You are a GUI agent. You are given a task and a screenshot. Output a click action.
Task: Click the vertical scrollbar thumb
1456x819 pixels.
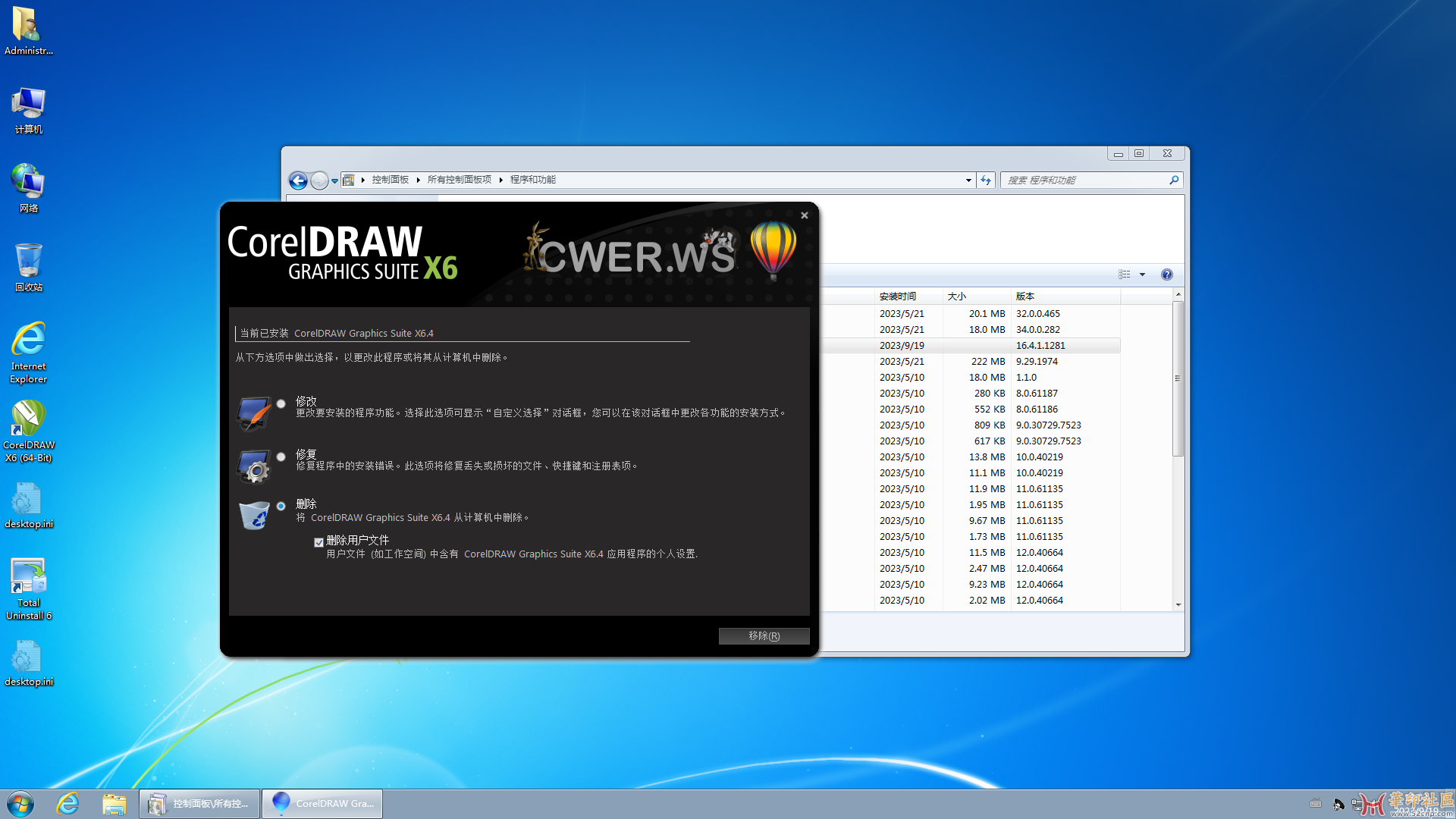1178,378
